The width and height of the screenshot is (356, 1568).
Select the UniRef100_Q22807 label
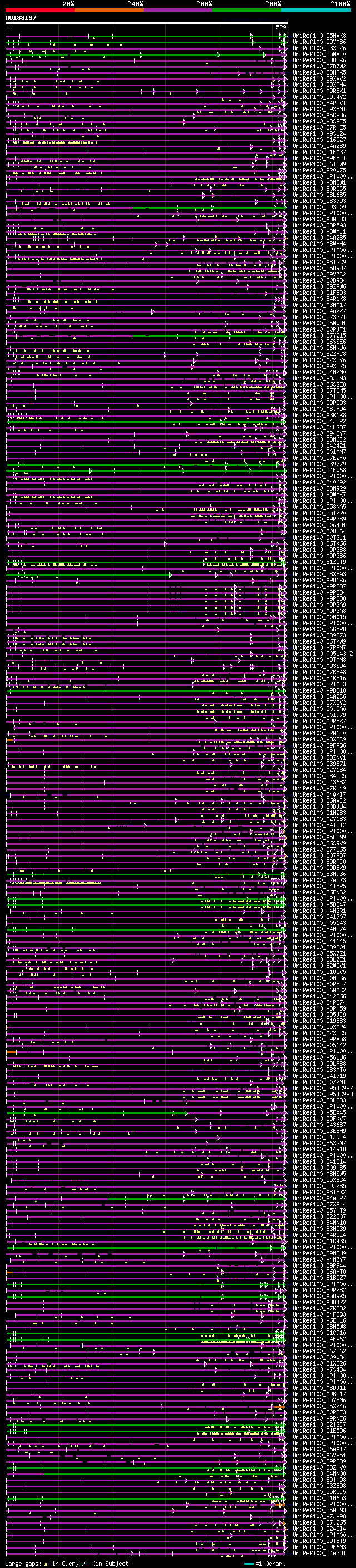(319, 1216)
